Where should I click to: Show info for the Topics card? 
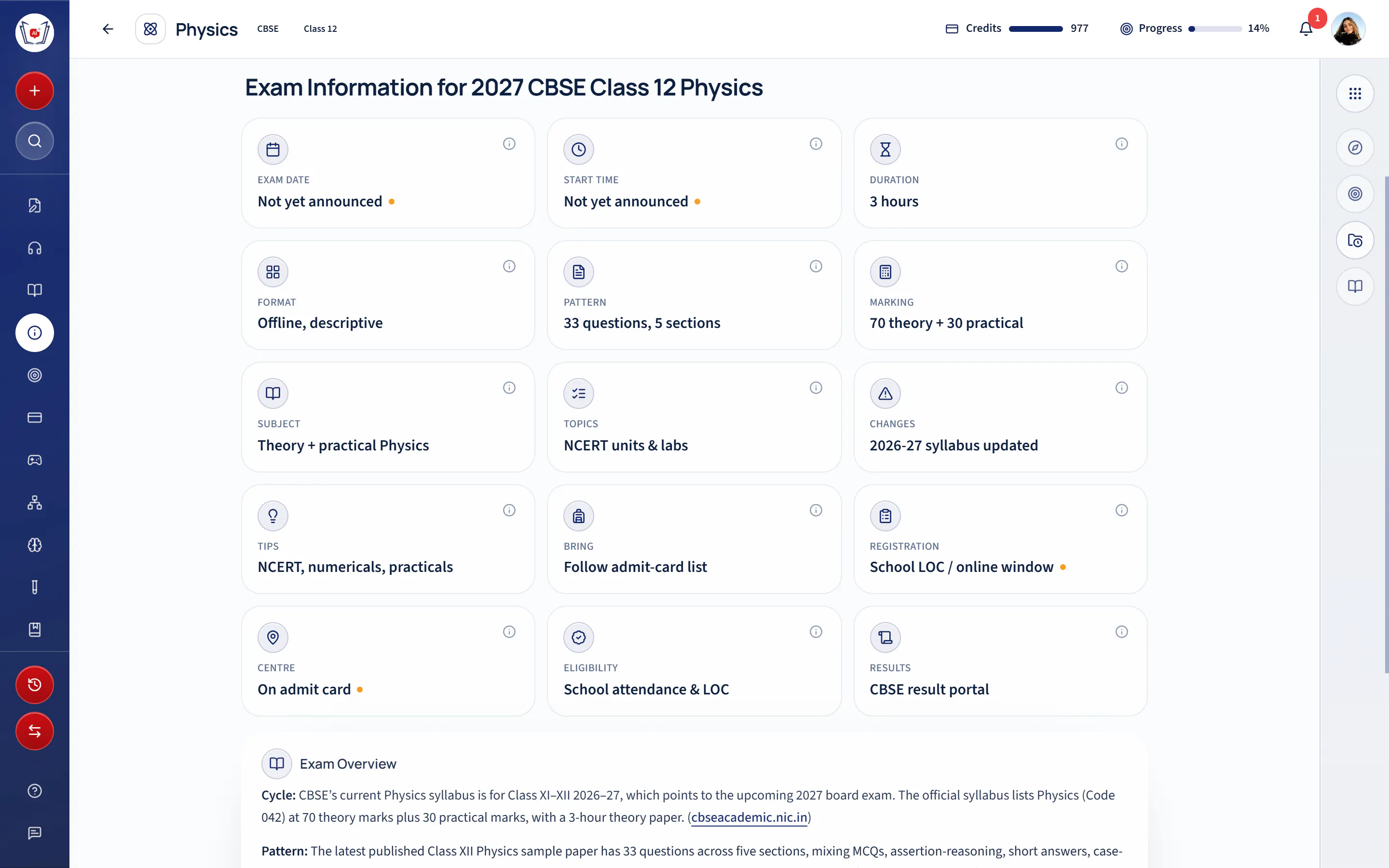[816, 388]
